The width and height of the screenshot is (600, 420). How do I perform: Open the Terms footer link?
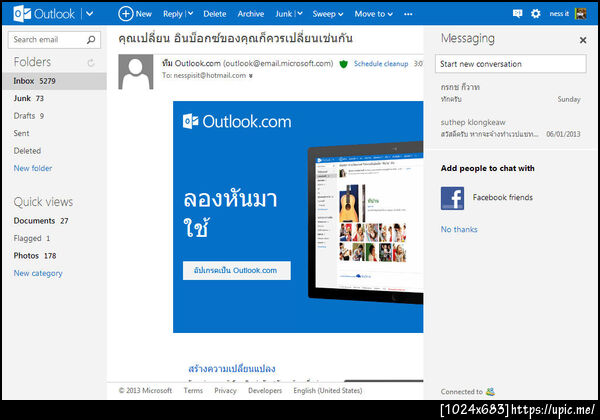(x=193, y=391)
